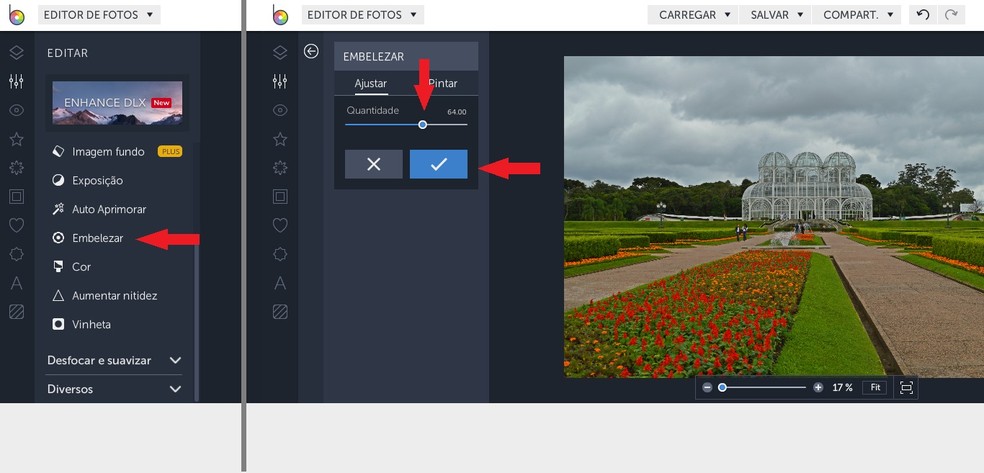984x473 pixels.
Task: Open layers manager icon in right sidebar
Action: [281, 53]
